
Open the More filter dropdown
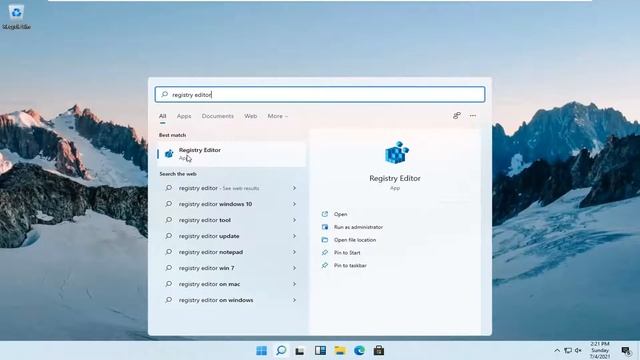(x=278, y=116)
